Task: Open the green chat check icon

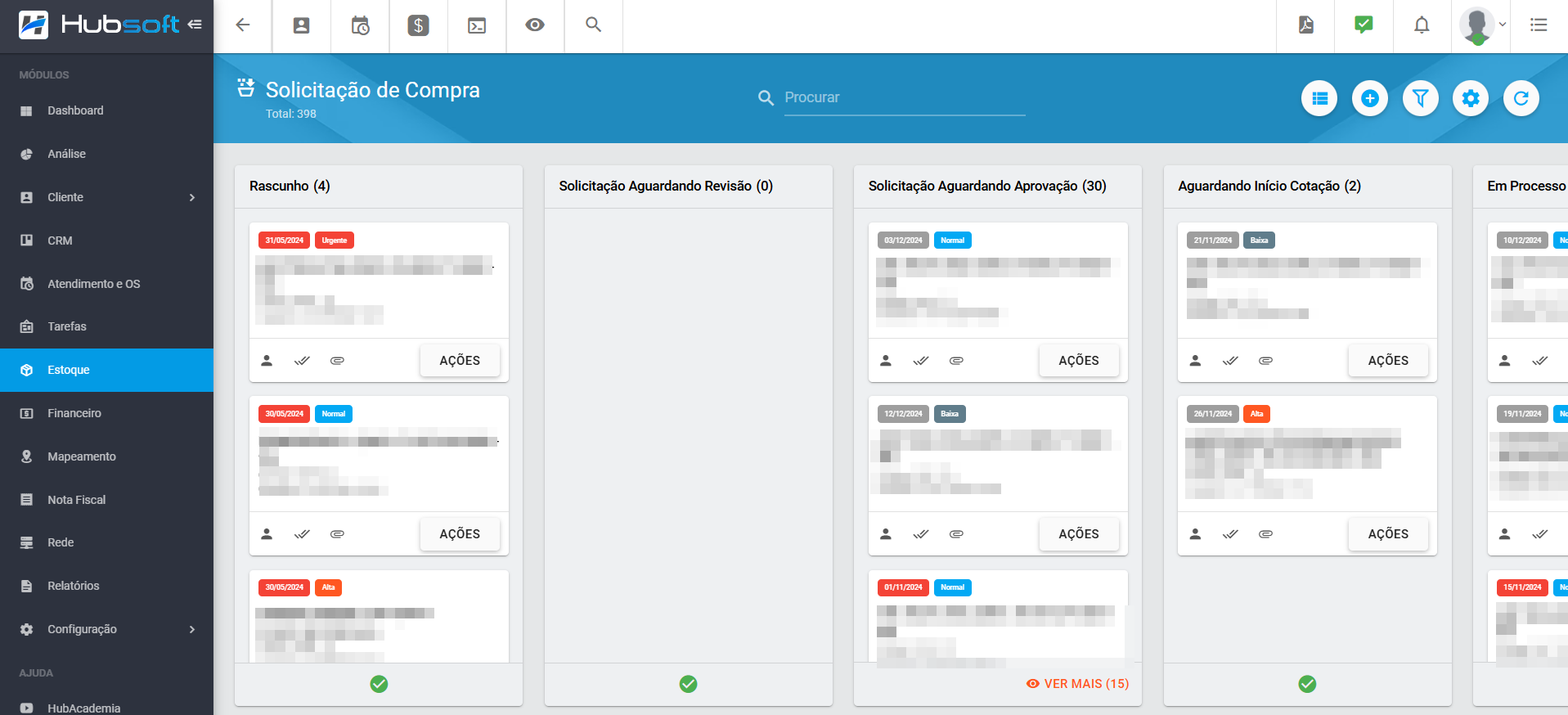Action: (x=1364, y=25)
